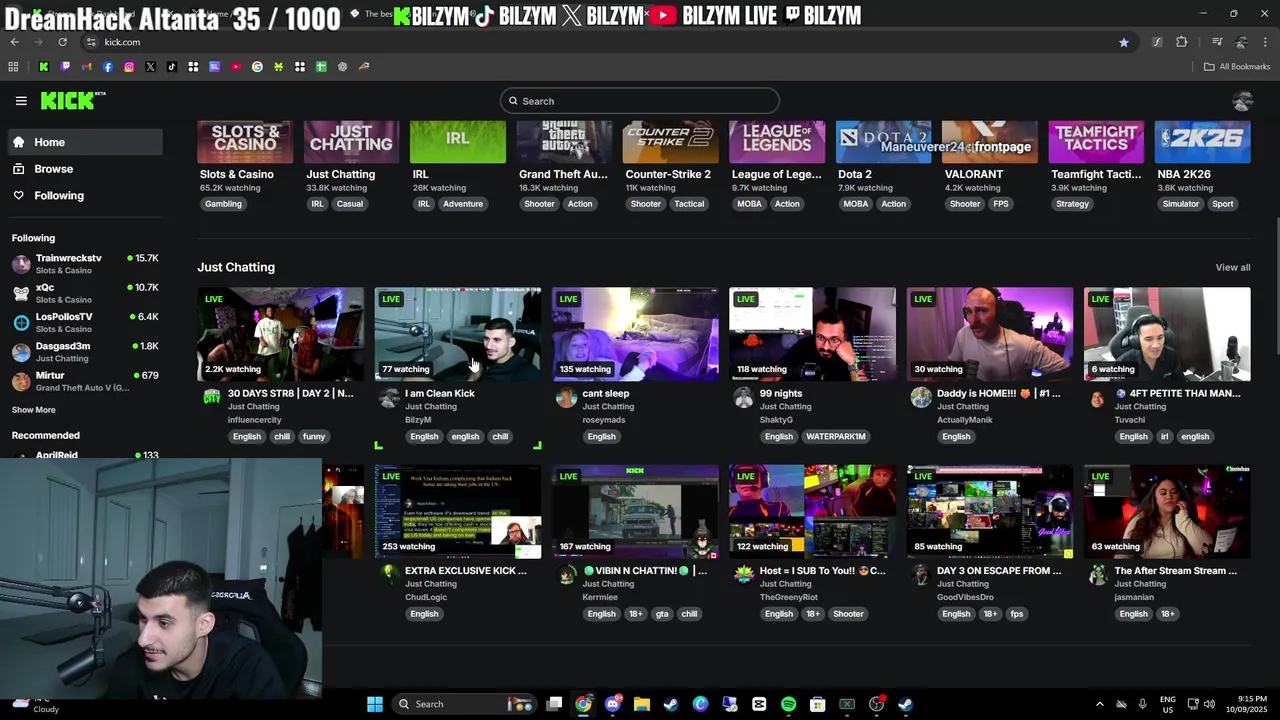Open the Facebook bookmark icon
Screen dimensions: 1280x720
click(x=108, y=67)
